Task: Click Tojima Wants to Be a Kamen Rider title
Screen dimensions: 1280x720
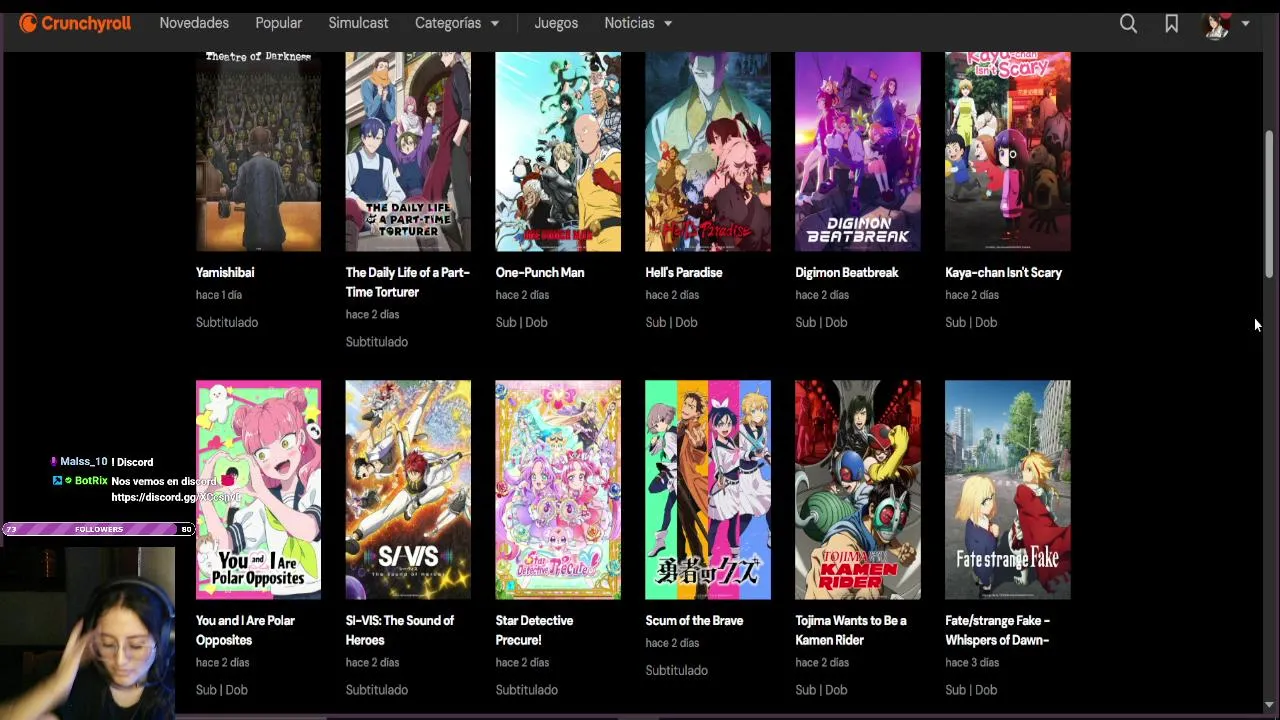Action: pos(851,630)
